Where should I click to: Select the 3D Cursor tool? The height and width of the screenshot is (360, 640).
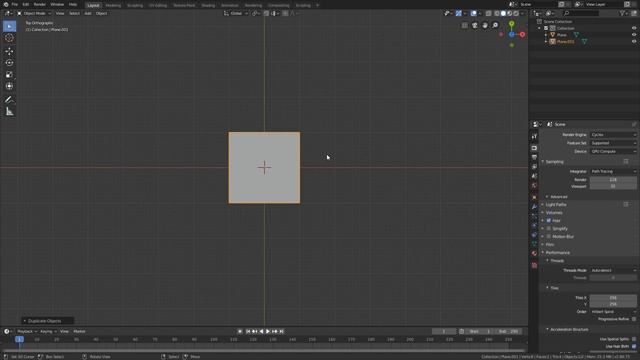pyautogui.click(x=9, y=38)
